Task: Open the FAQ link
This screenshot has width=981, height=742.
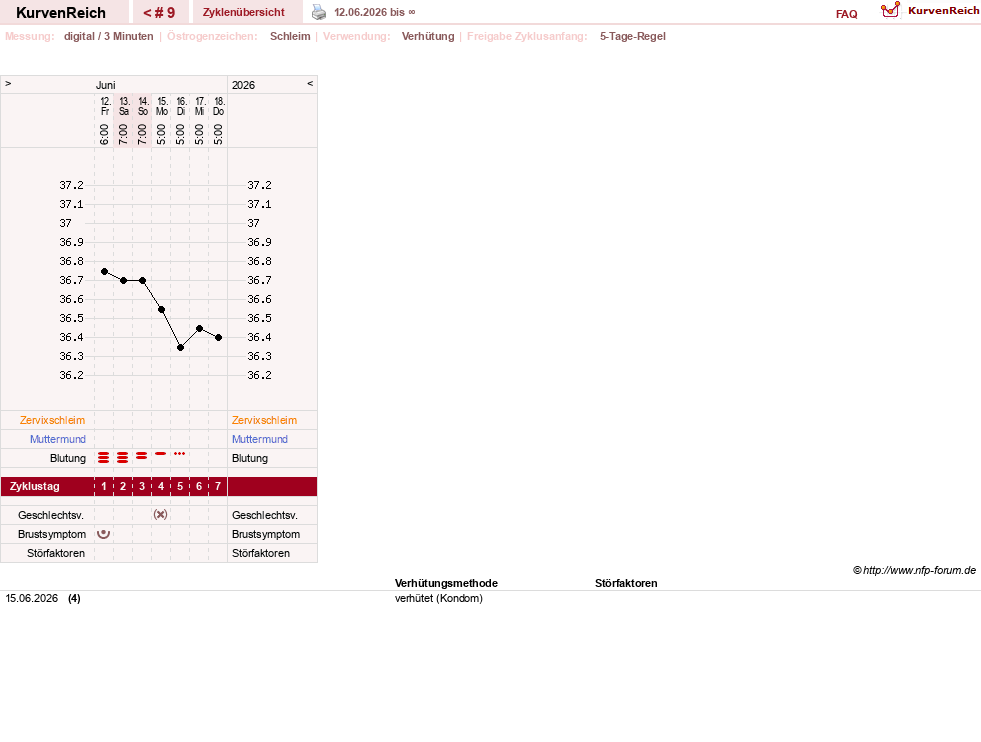Action: tap(846, 14)
